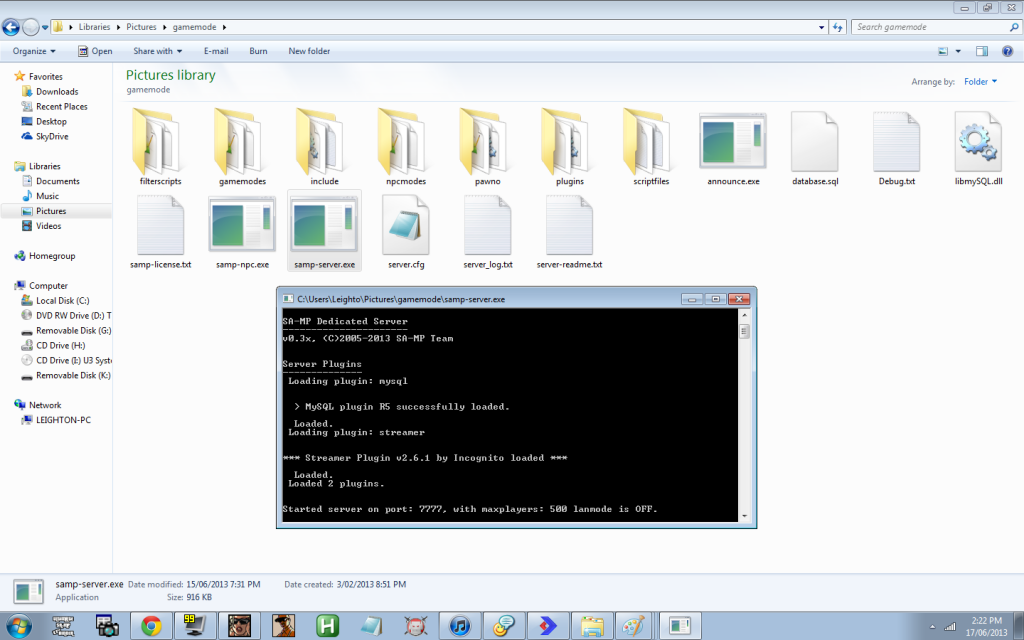Open the gamemodes folder

242,146
